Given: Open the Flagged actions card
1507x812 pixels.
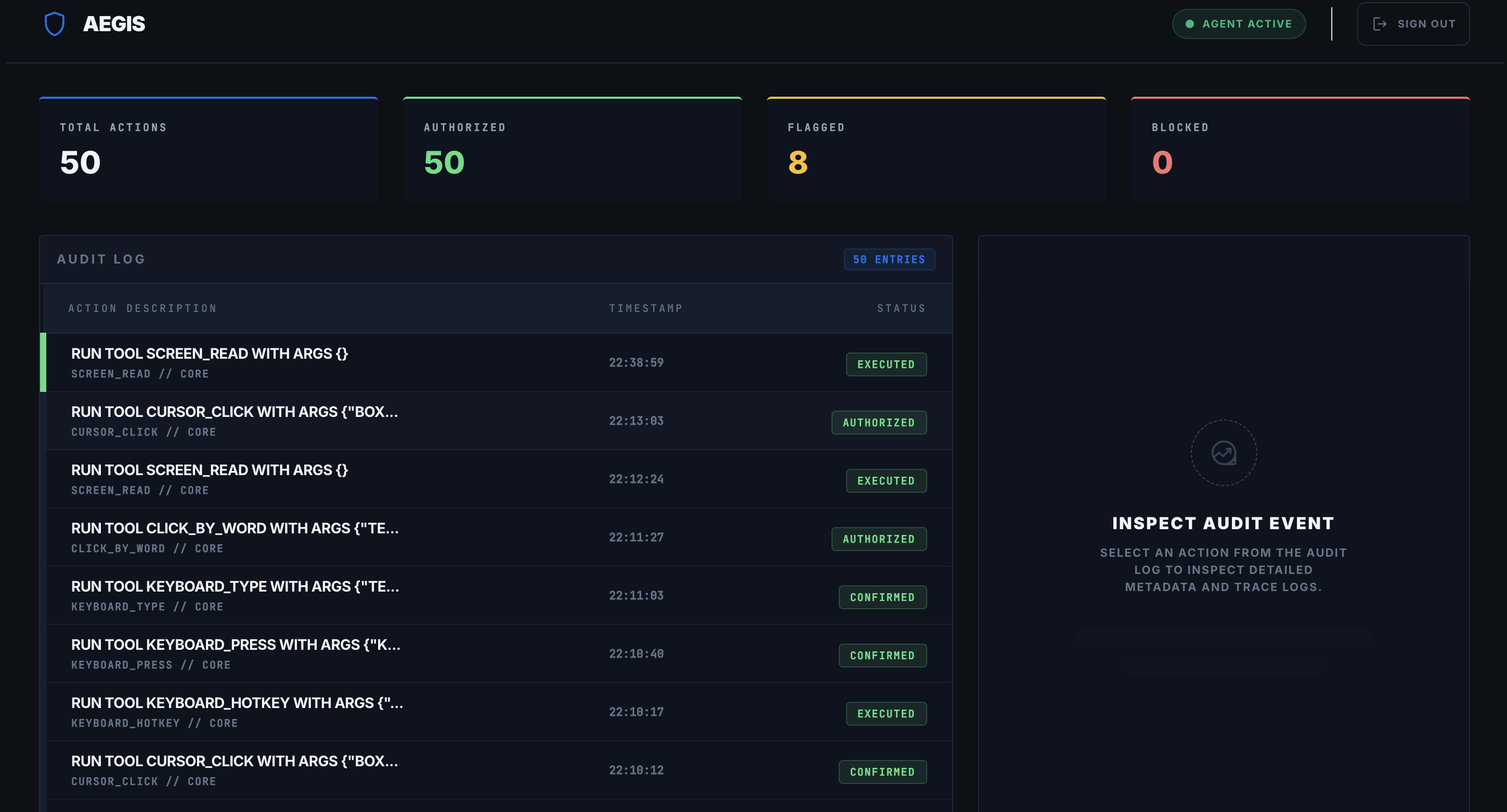Looking at the screenshot, I should (x=936, y=150).
